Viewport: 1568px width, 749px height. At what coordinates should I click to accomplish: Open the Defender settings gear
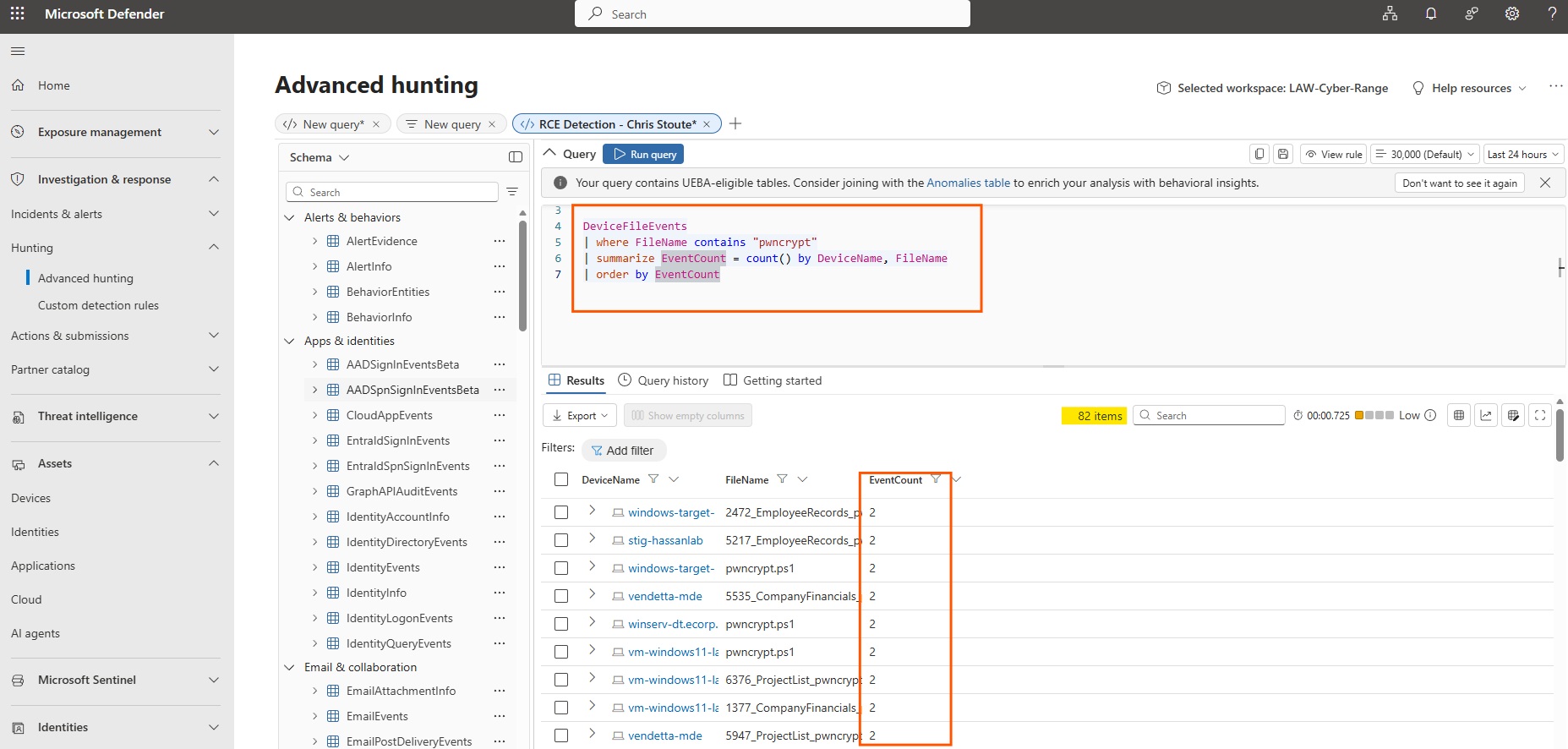pos(1512,14)
